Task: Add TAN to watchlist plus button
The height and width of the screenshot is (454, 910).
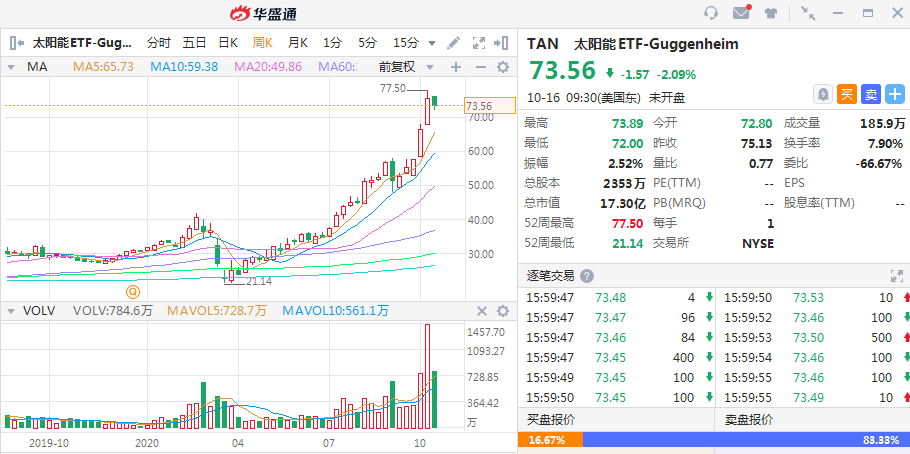Action: click(x=894, y=94)
